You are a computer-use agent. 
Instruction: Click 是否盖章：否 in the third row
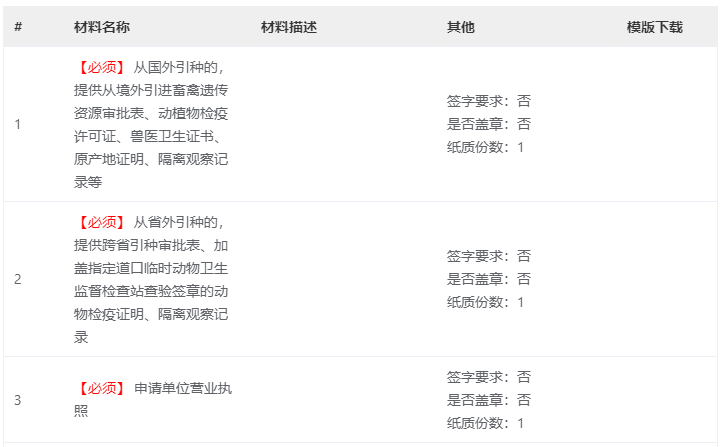pos(488,400)
